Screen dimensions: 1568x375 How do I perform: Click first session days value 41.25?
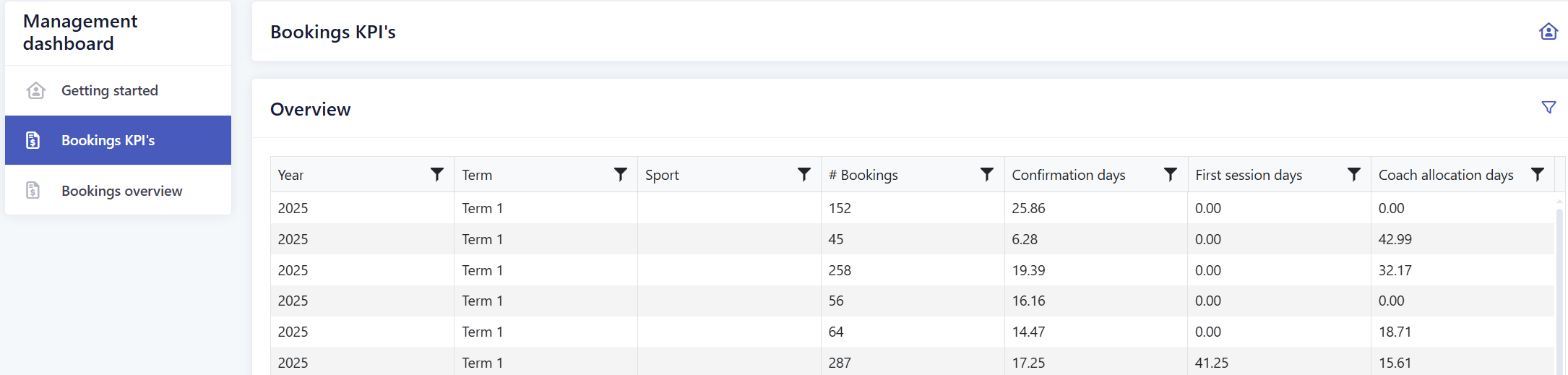click(x=1212, y=363)
